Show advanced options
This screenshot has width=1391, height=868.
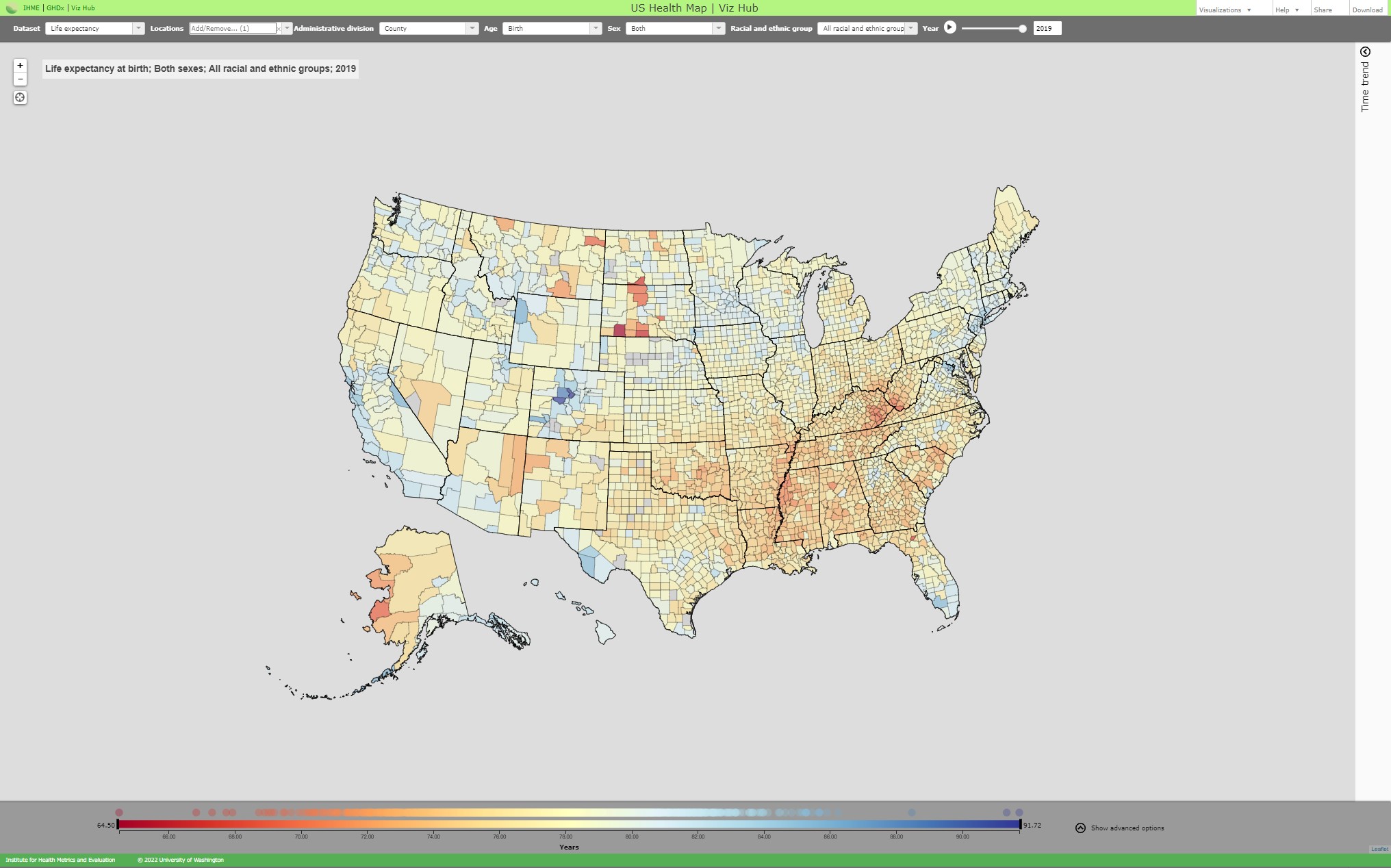pos(1120,828)
